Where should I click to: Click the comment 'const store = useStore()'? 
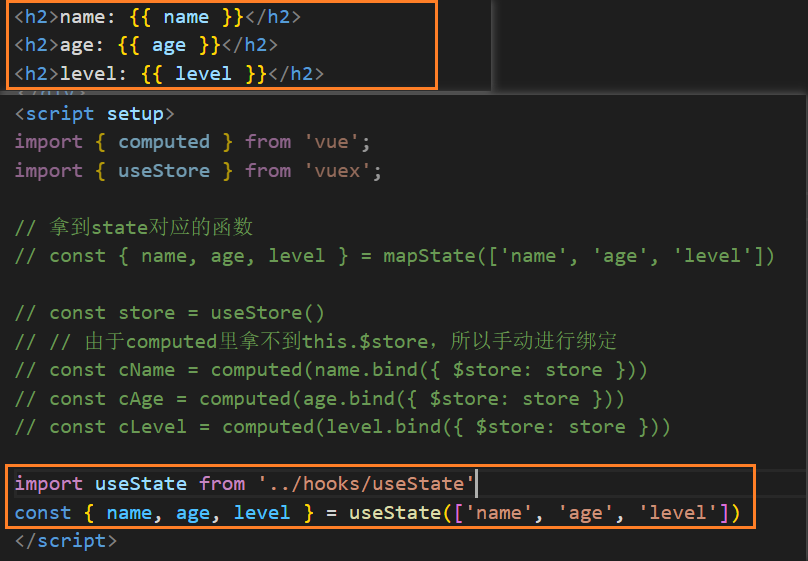click(x=170, y=313)
